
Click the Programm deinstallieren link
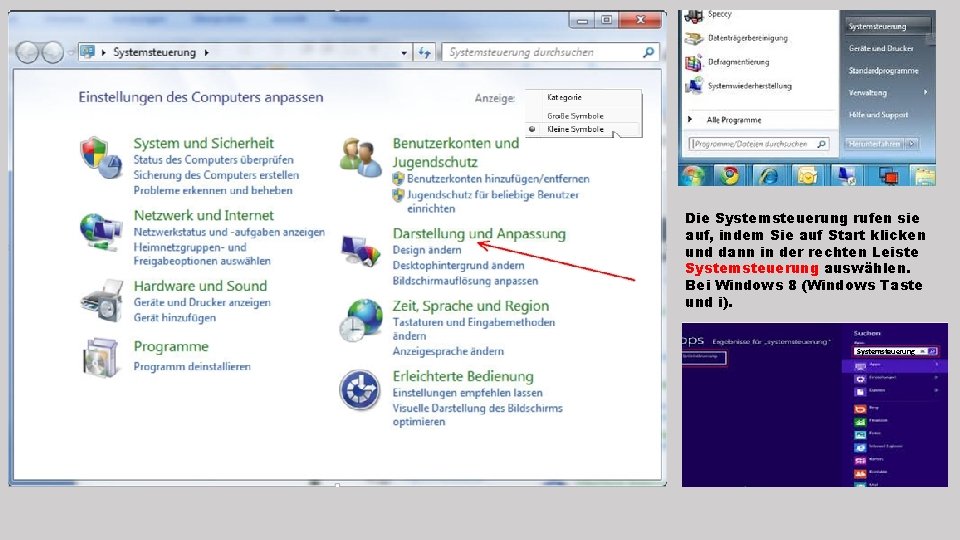point(192,366)
